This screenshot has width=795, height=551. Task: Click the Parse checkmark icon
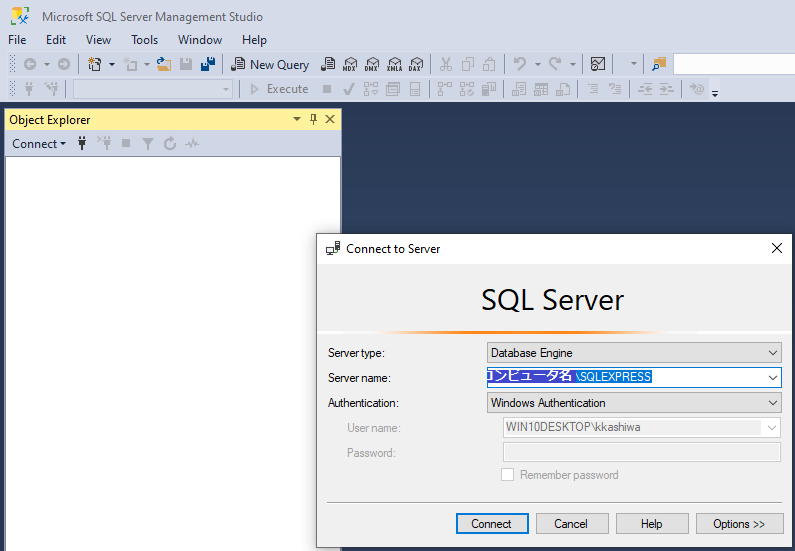pyautogui.click(x=348, y=89)
